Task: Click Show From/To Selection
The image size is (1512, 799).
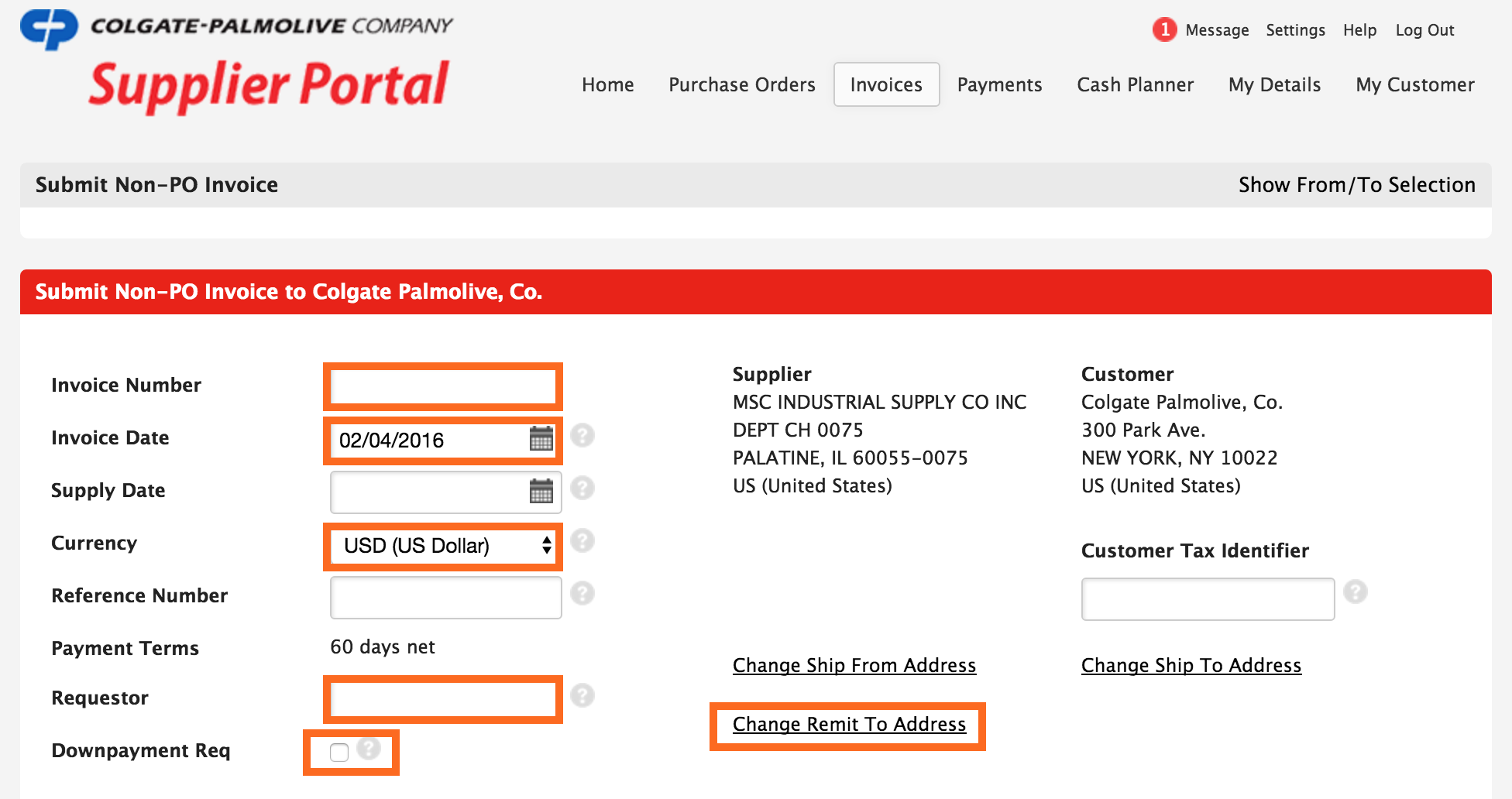Action: 1356,184
